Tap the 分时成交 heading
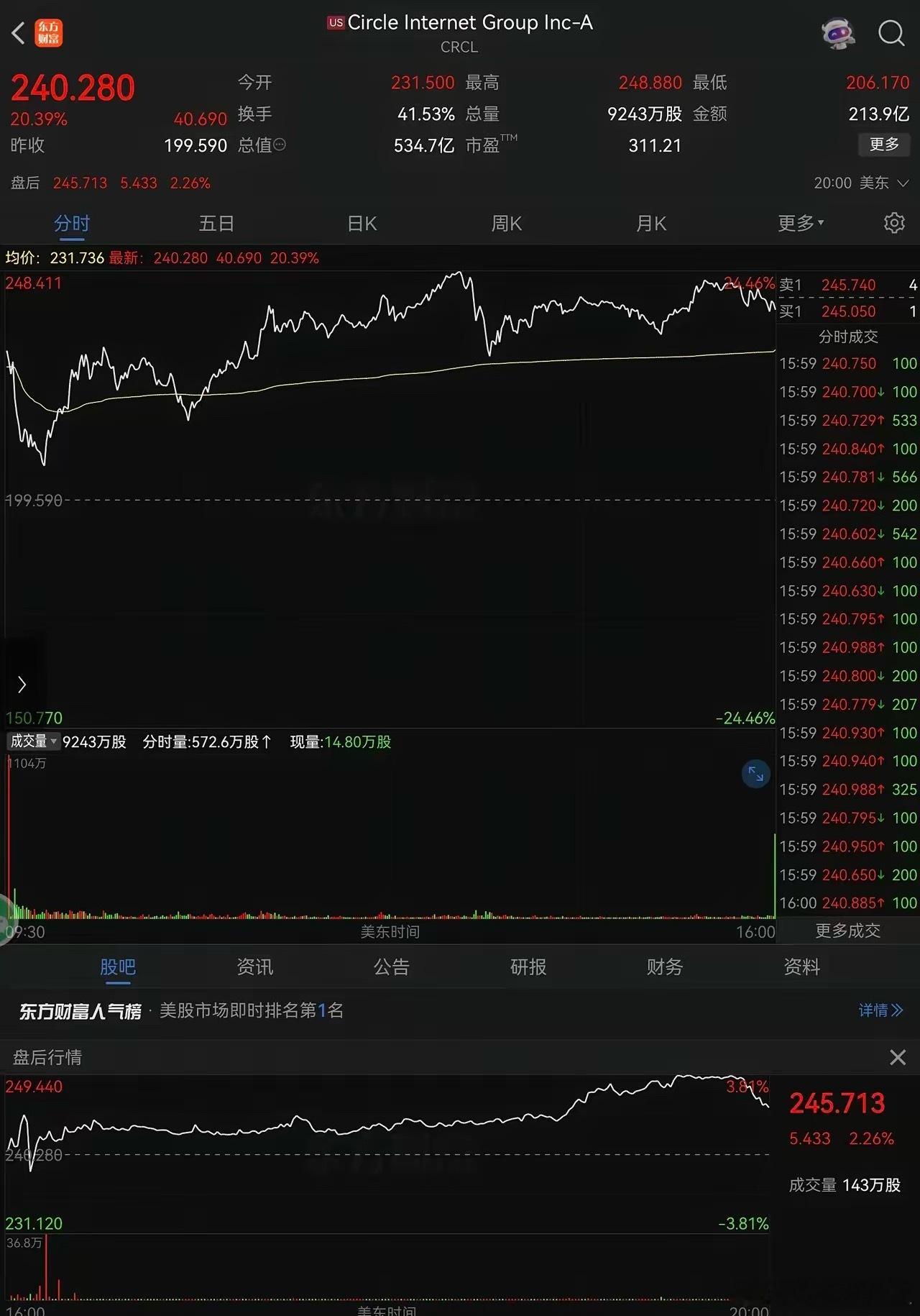 click(x=848, y=337)
